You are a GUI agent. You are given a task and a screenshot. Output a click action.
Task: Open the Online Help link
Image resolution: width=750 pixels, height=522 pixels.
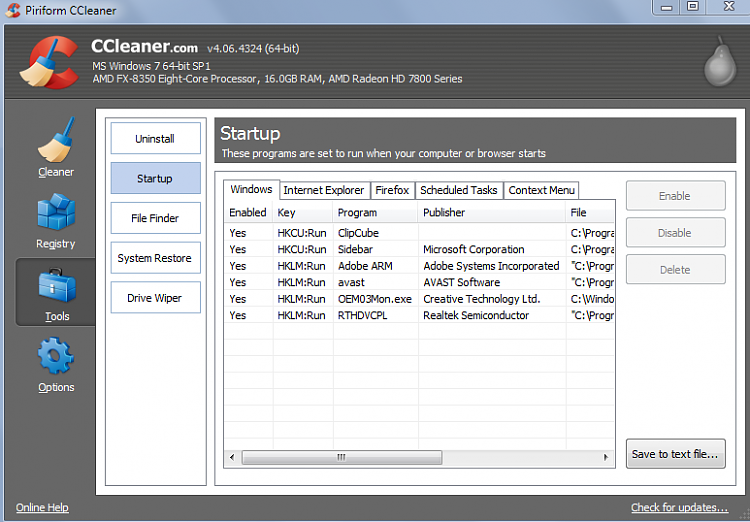(x=42, y=507)
